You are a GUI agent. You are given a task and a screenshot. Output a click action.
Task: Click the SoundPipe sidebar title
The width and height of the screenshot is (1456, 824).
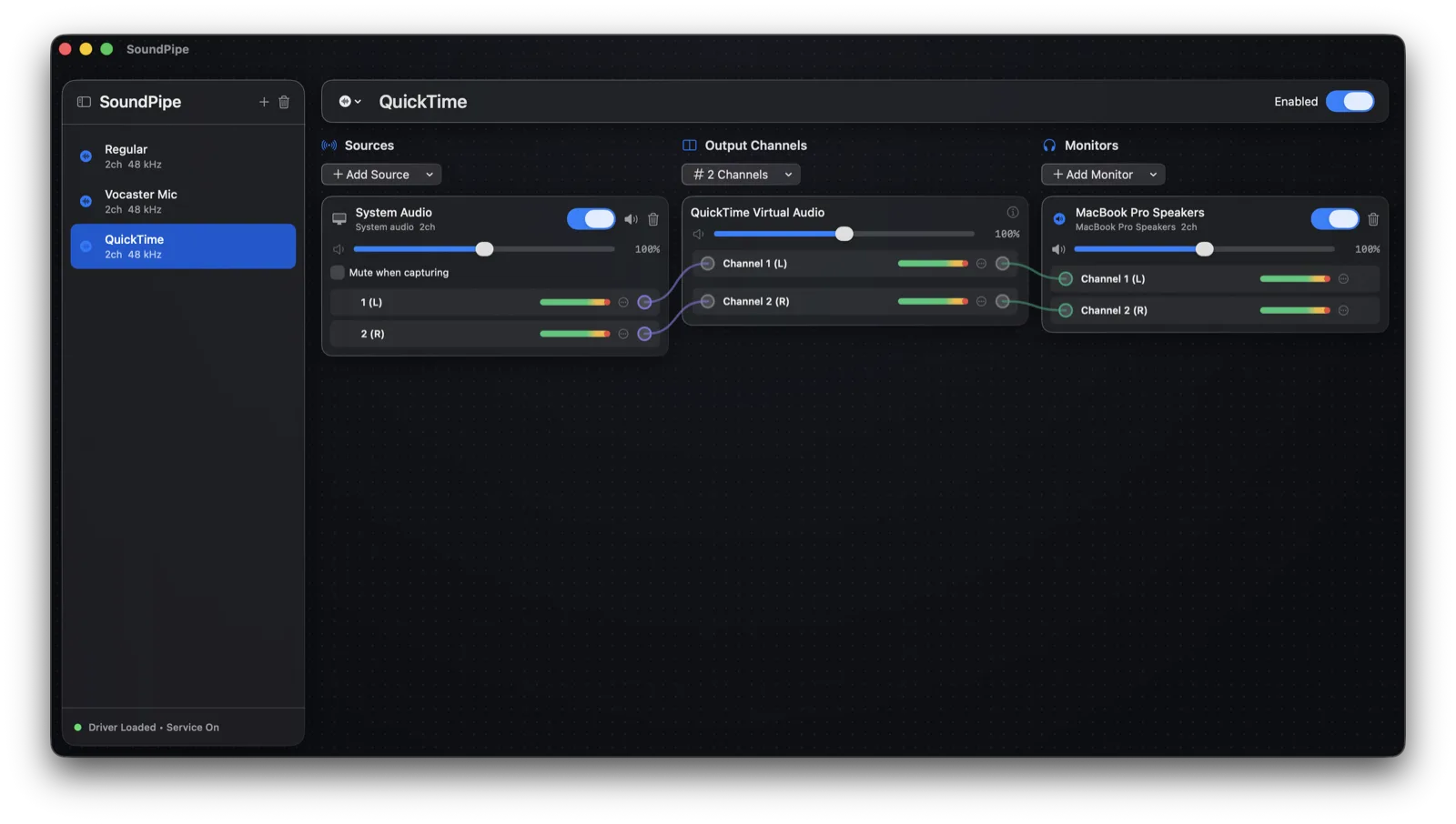pyautogui.click(x=140, y=102)
